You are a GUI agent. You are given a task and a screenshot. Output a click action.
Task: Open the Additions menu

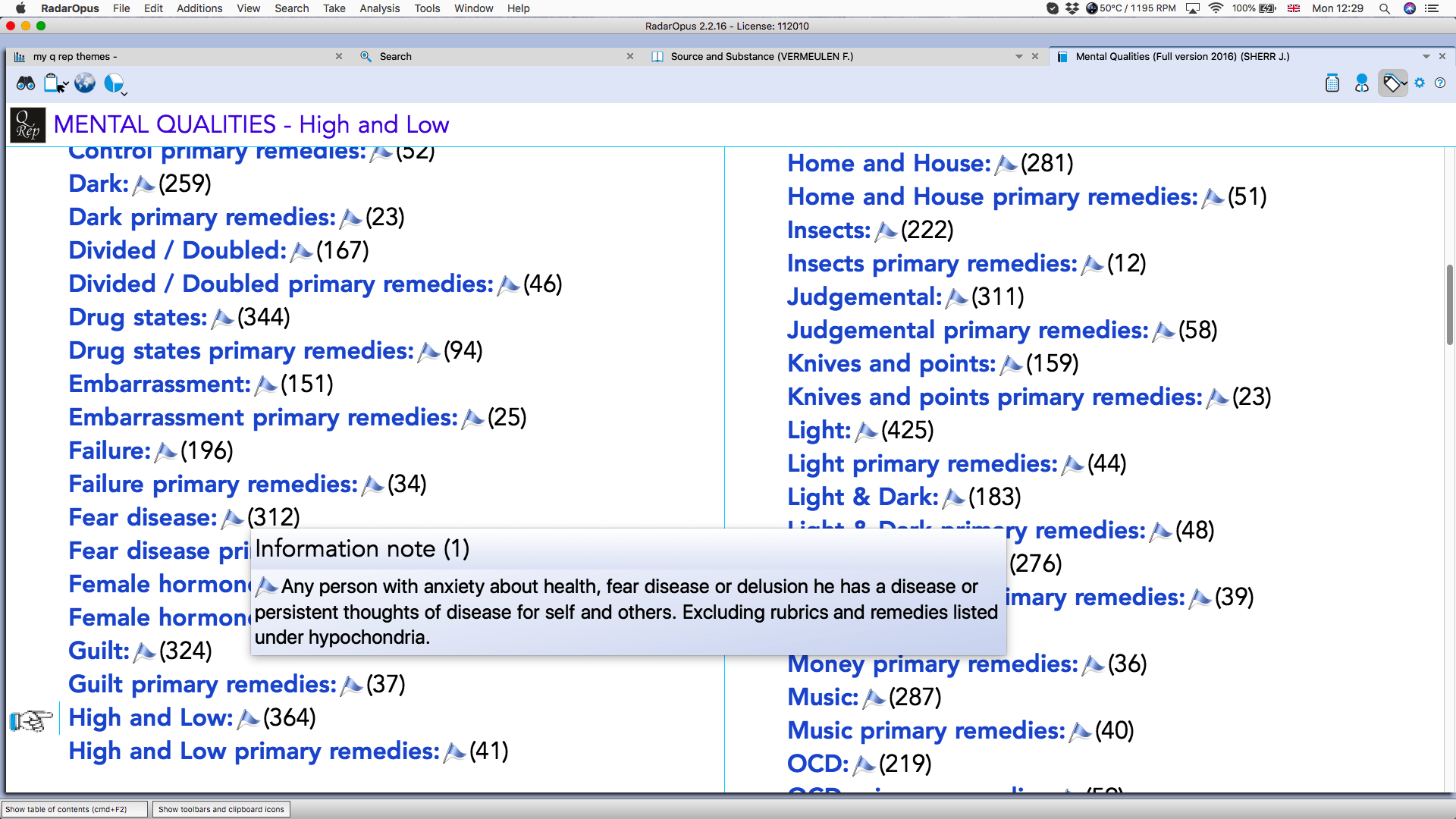pyautogui.click(x=199, y=8)
